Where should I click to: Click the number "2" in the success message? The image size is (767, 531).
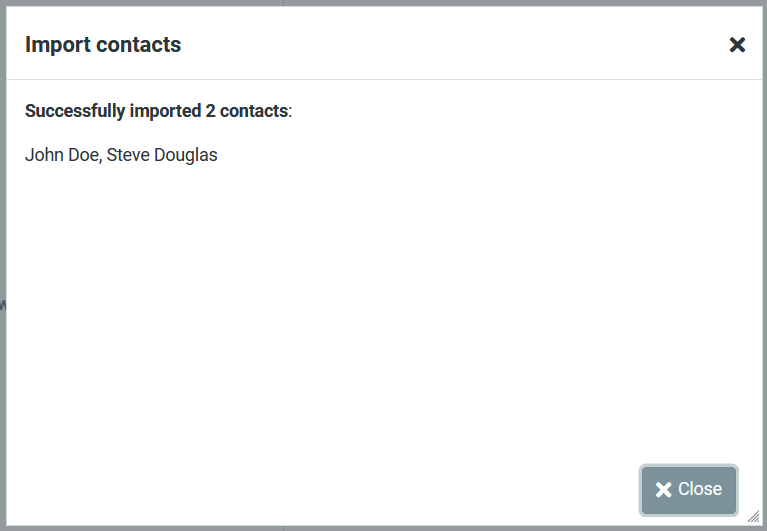coord(211,111)
